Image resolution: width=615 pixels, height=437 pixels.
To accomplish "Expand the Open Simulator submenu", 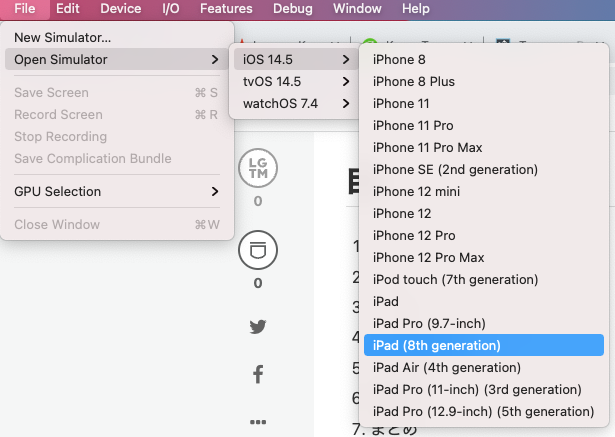I will (116, 59).
